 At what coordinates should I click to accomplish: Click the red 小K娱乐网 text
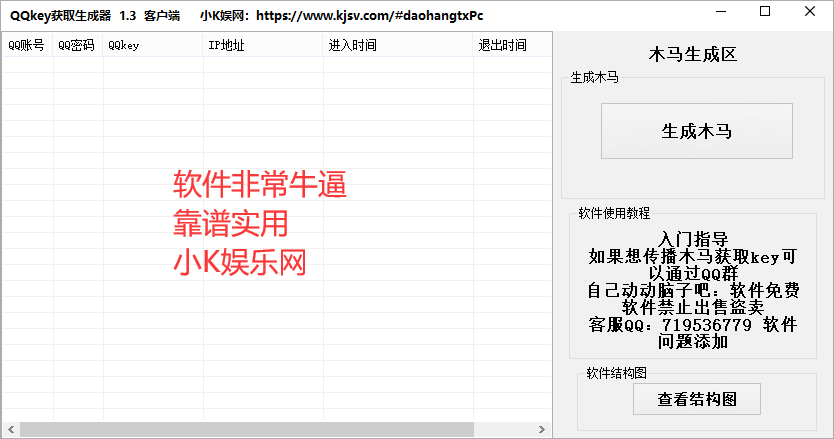pos(240,262)
